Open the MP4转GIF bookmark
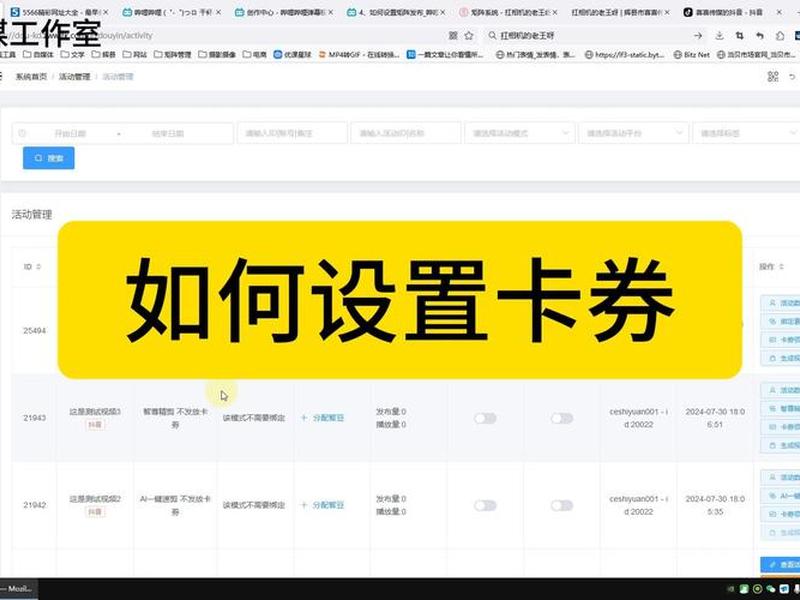Screen dimensions: 800x600 (x=359, y=54)
